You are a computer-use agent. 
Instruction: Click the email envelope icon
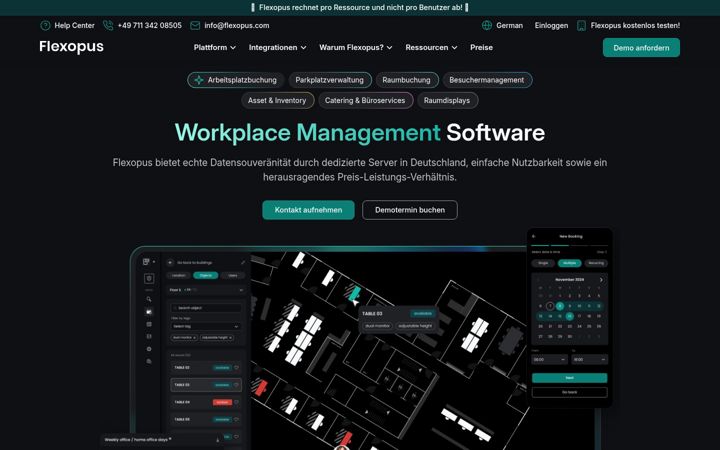[195, 26]
